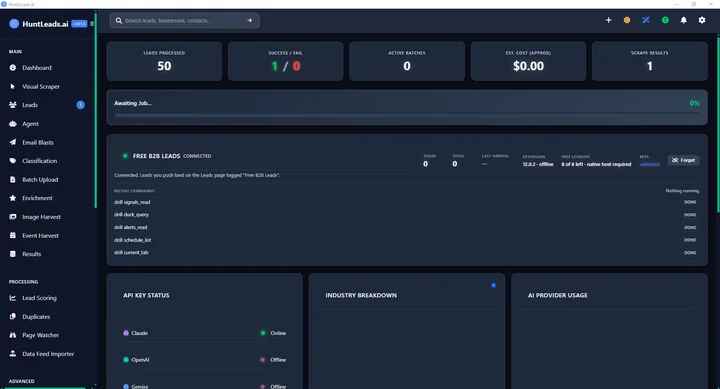720x389 pixels.
Task: Open settings with the gear icon
Action: point(702,20)
